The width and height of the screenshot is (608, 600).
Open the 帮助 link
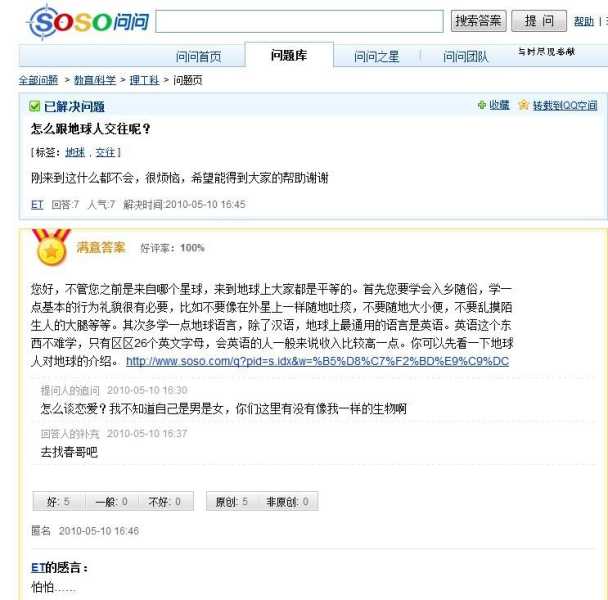[584, 21]
